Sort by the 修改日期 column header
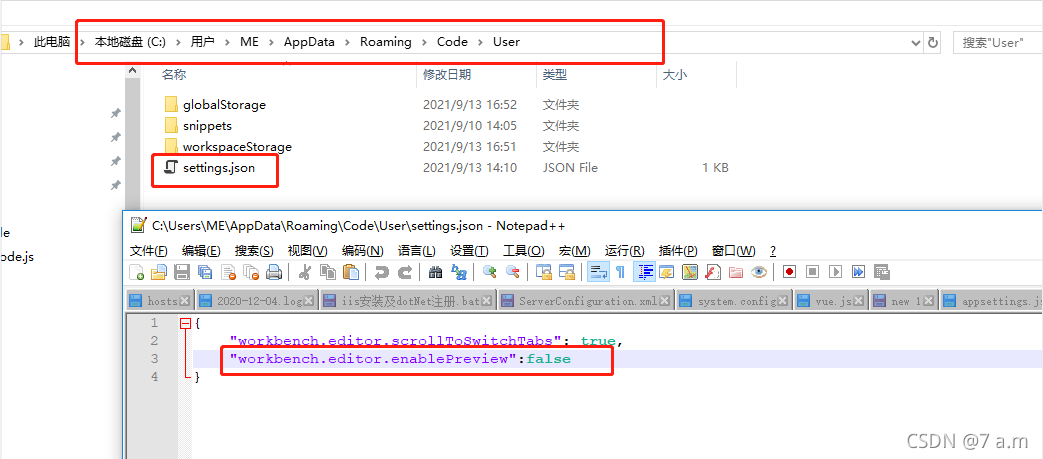 pyautogui.click(x=447, y=75)
